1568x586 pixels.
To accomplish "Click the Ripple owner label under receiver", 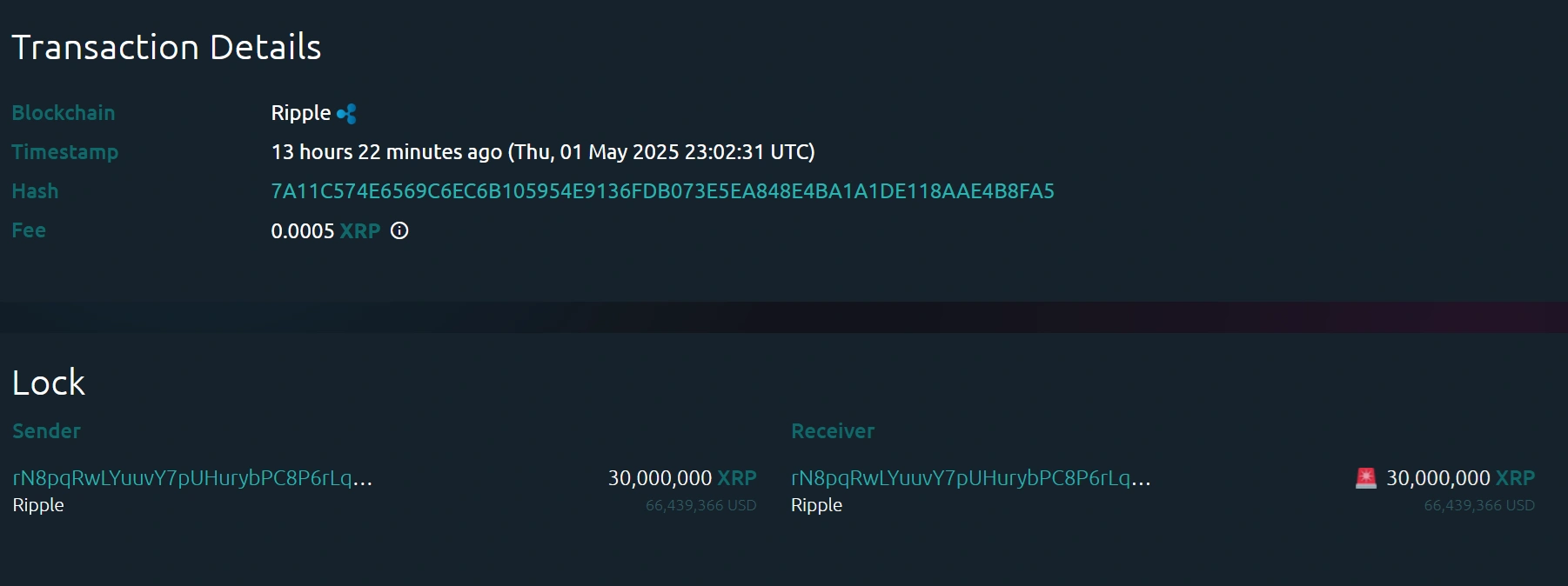I will tap(816, 505).
